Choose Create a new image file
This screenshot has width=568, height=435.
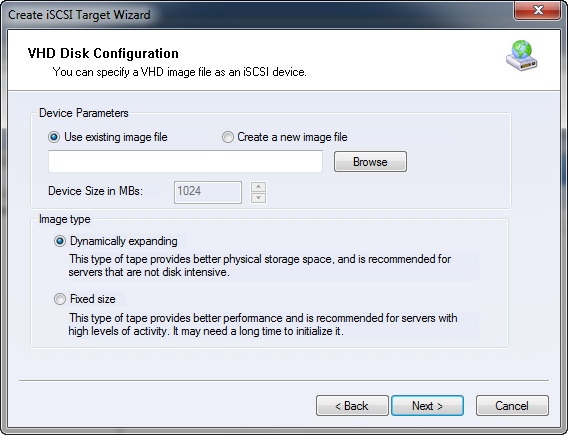tap(285, 137)
